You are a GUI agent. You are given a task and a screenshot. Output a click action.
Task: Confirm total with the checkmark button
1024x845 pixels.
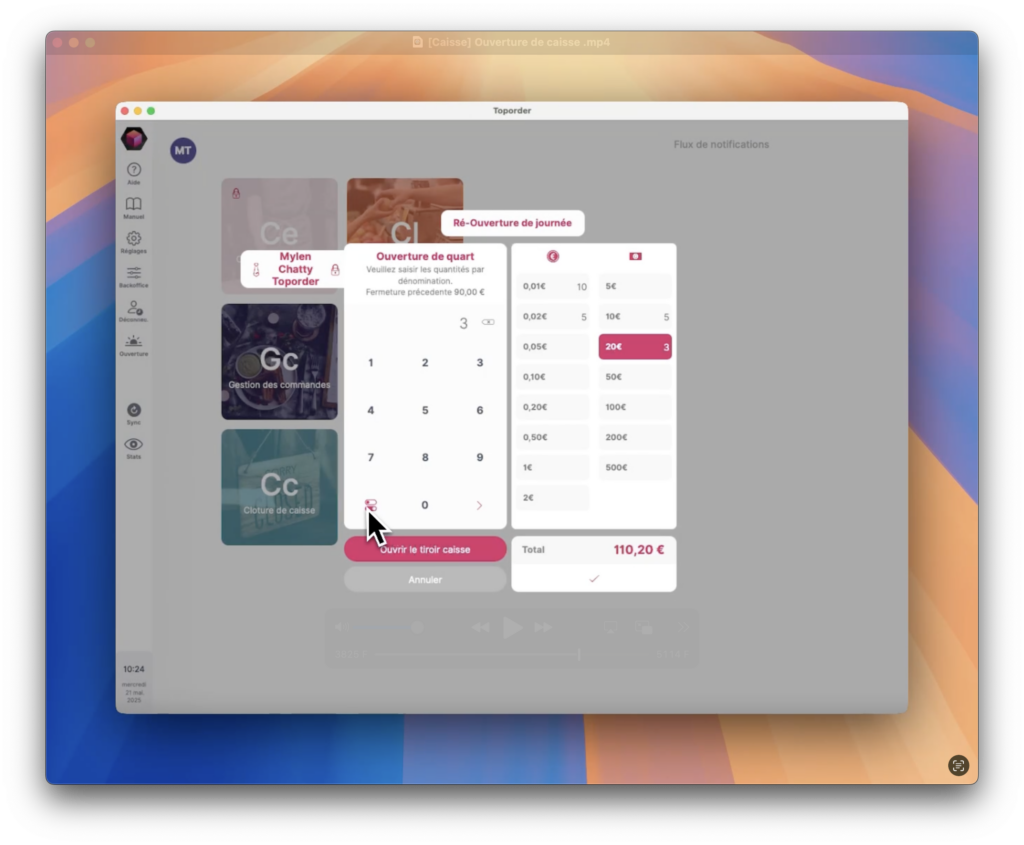coord(594,579)
